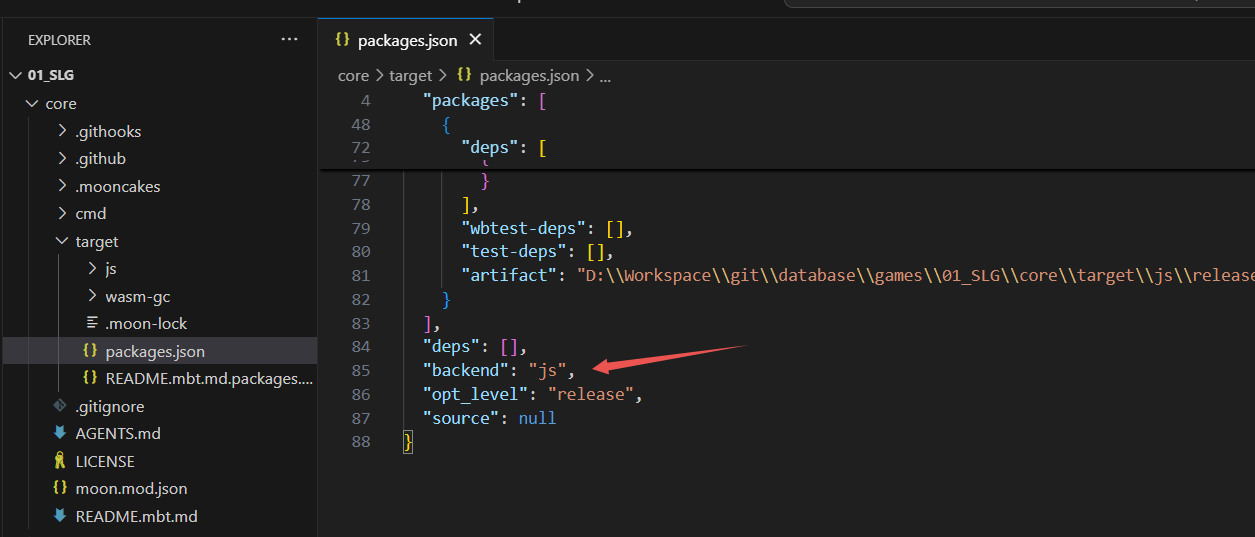The width and height of the screenshot is (1255, 537).
Task: Expand the wasm-gc folder
Action: 92,296
